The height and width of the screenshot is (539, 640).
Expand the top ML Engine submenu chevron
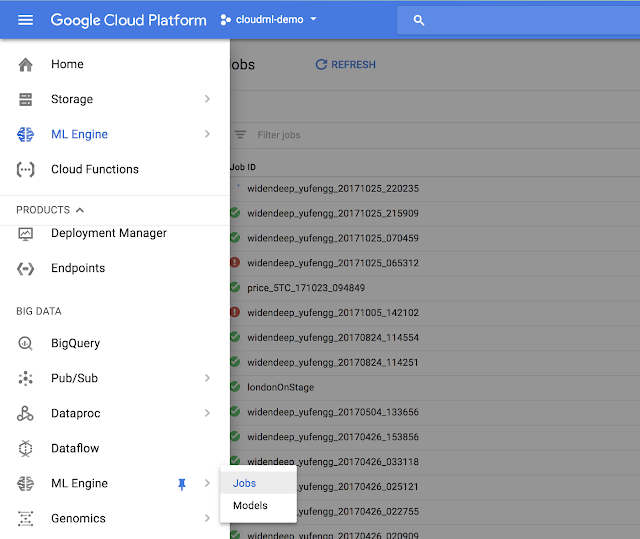coord(207,134)
